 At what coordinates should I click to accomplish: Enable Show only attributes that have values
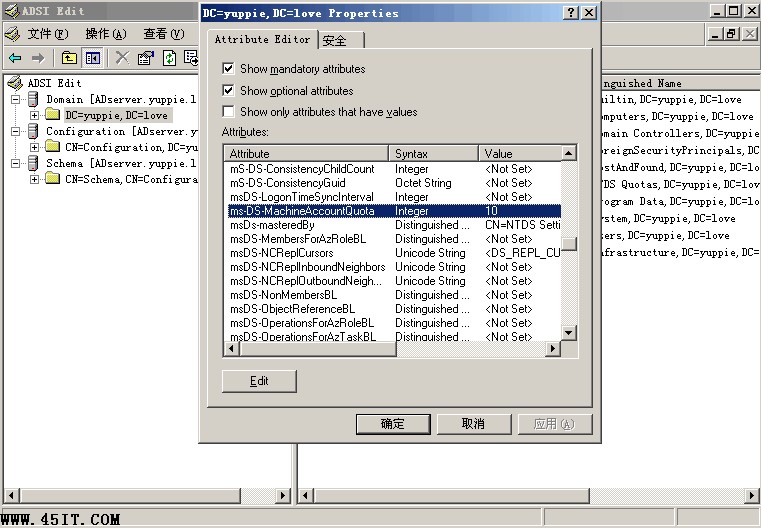(x=228, y=112)
